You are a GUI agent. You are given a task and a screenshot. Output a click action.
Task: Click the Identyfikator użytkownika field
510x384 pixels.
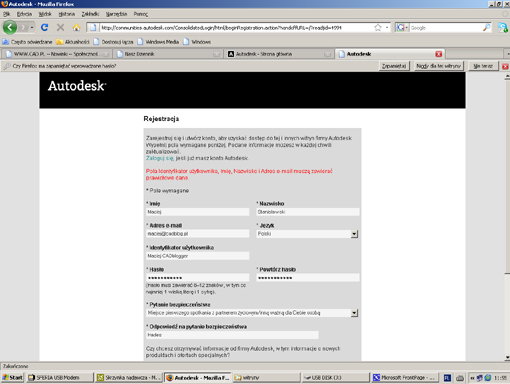[197, 256]
